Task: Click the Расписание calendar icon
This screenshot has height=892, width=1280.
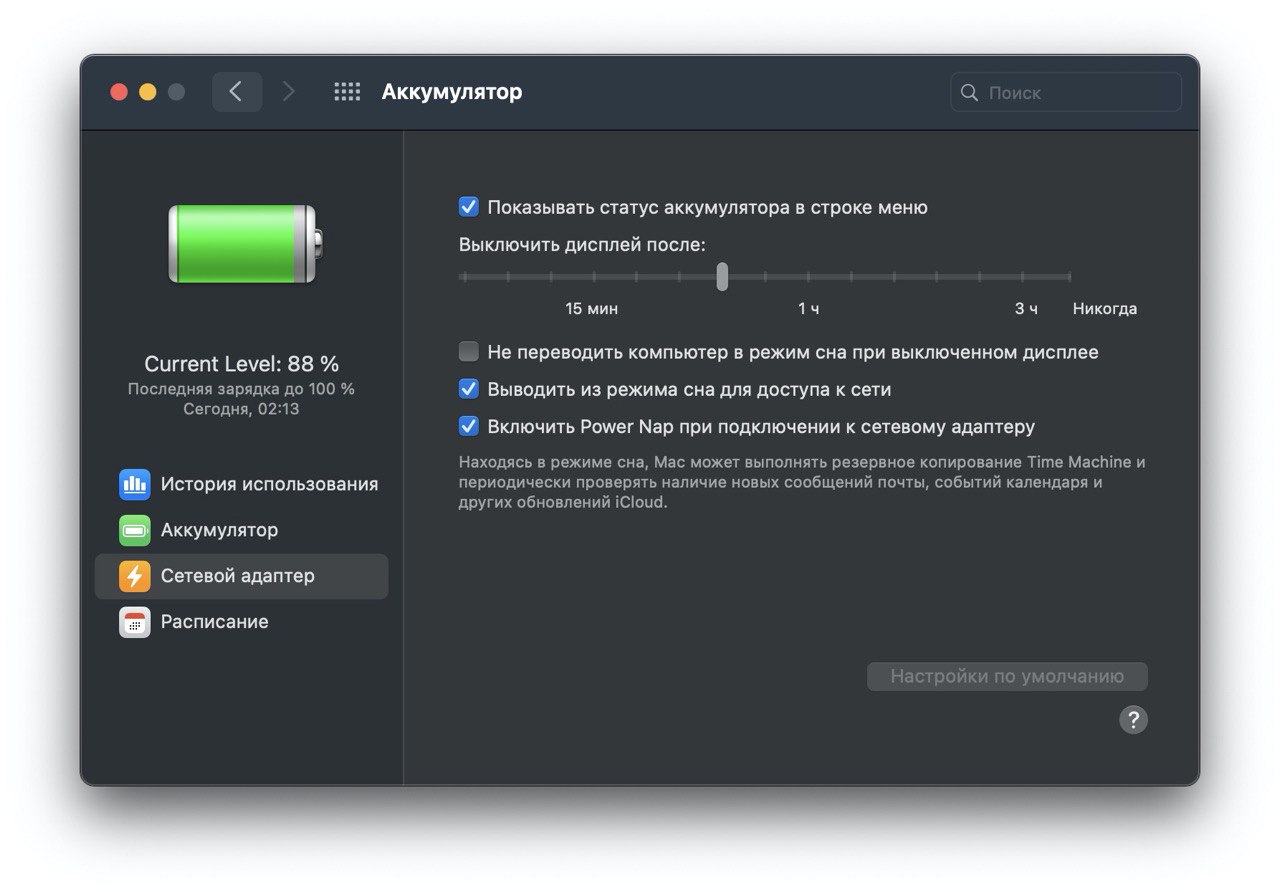Action: 135,623
